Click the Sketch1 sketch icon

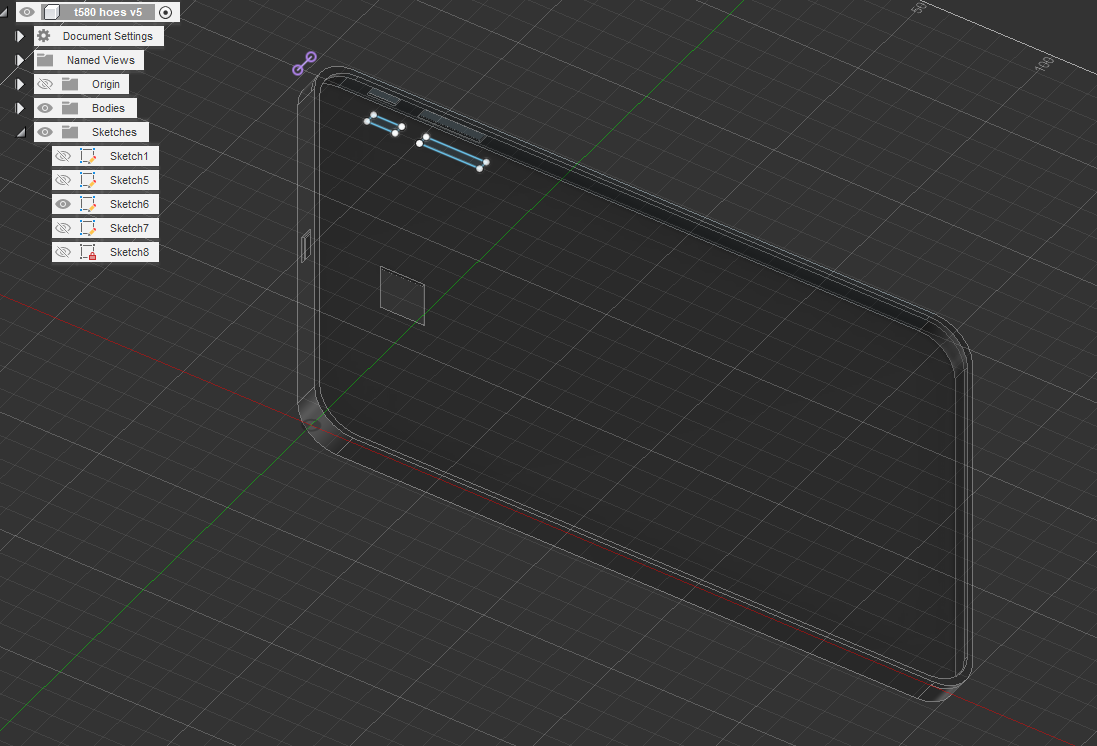pos(88,156)
